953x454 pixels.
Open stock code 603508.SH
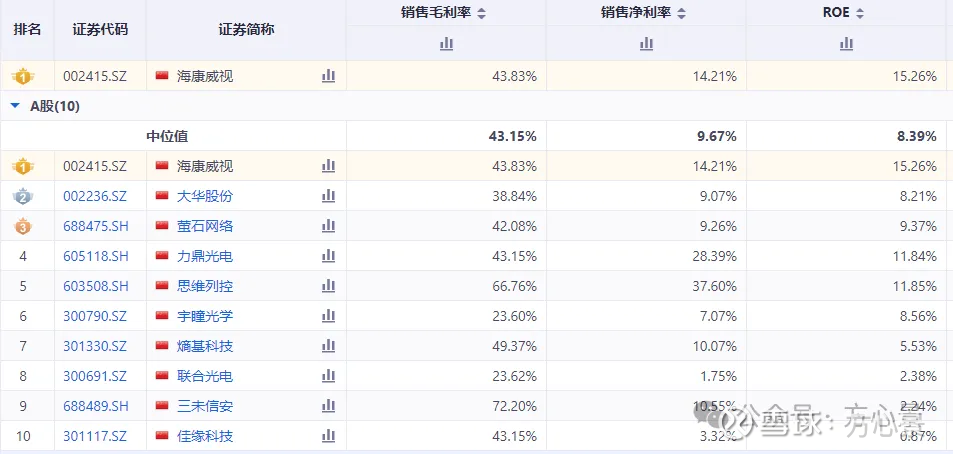(x=96, y=286)
